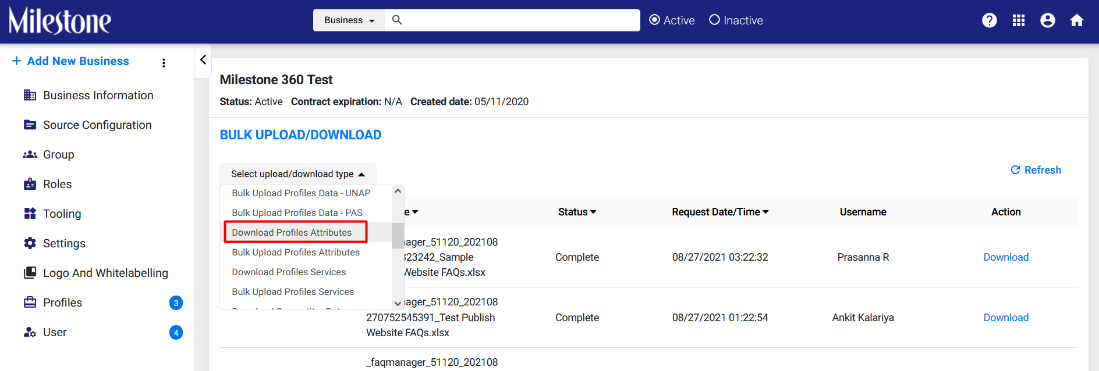This screenshot has width=1099, height=371.
Task: Click the BULK UPLOAD/DOWNLOAD heading
Action: tap(301, 135)
